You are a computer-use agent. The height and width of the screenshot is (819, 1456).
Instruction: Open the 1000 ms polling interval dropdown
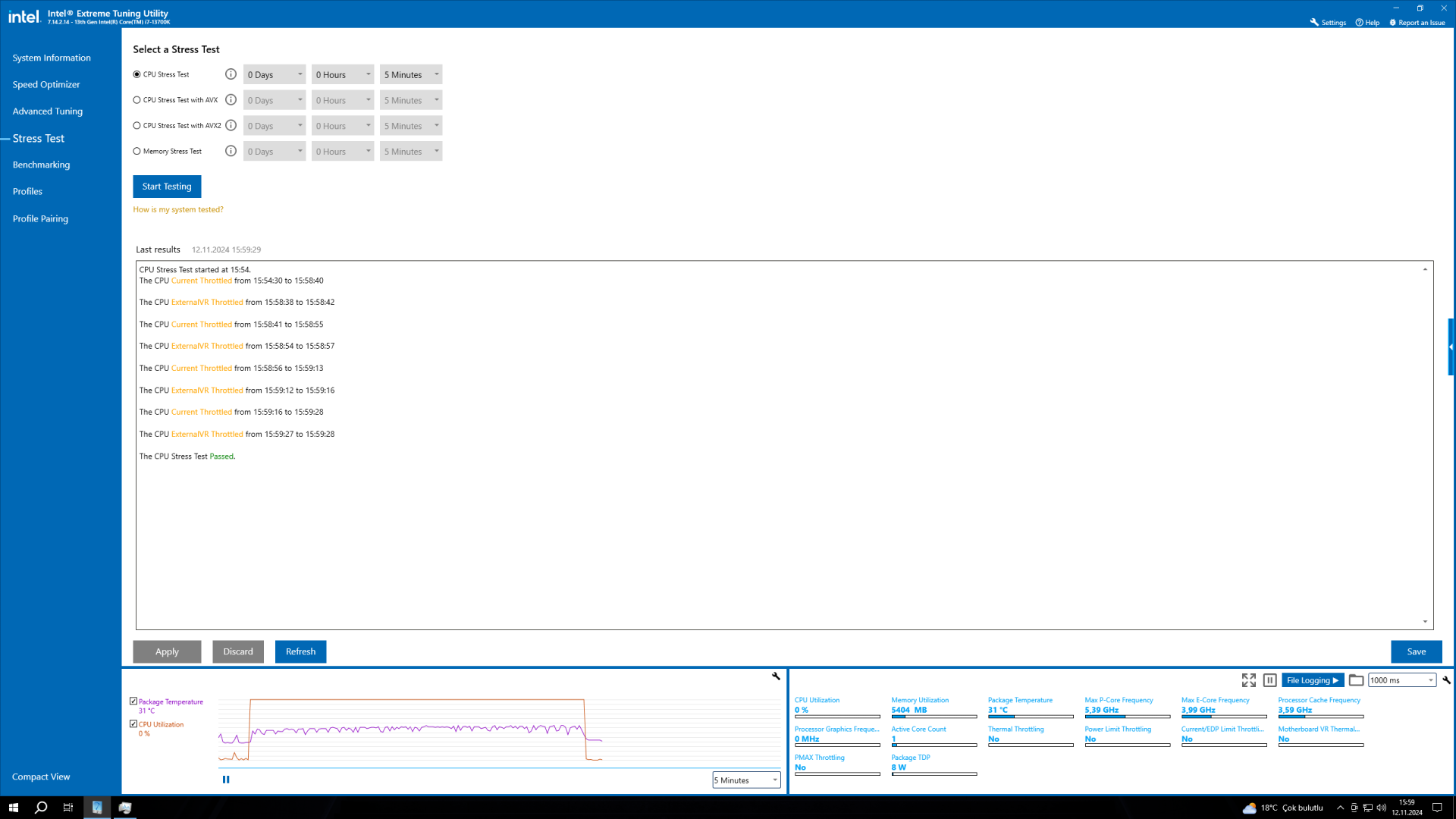pos(1401,680)
